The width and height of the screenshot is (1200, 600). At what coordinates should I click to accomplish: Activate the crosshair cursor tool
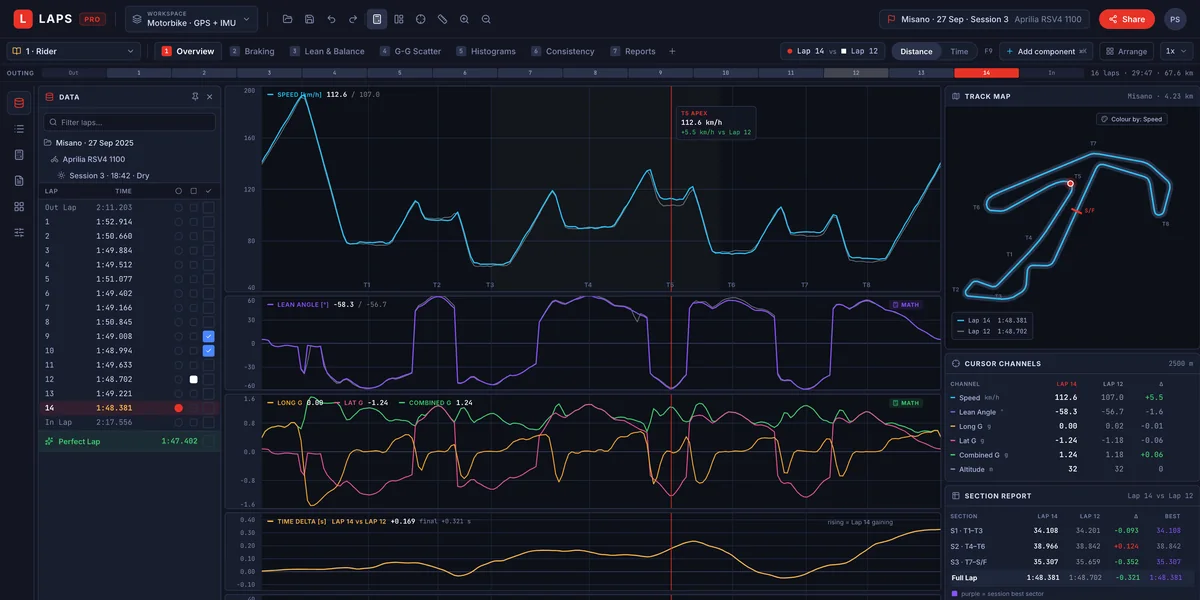421,19
